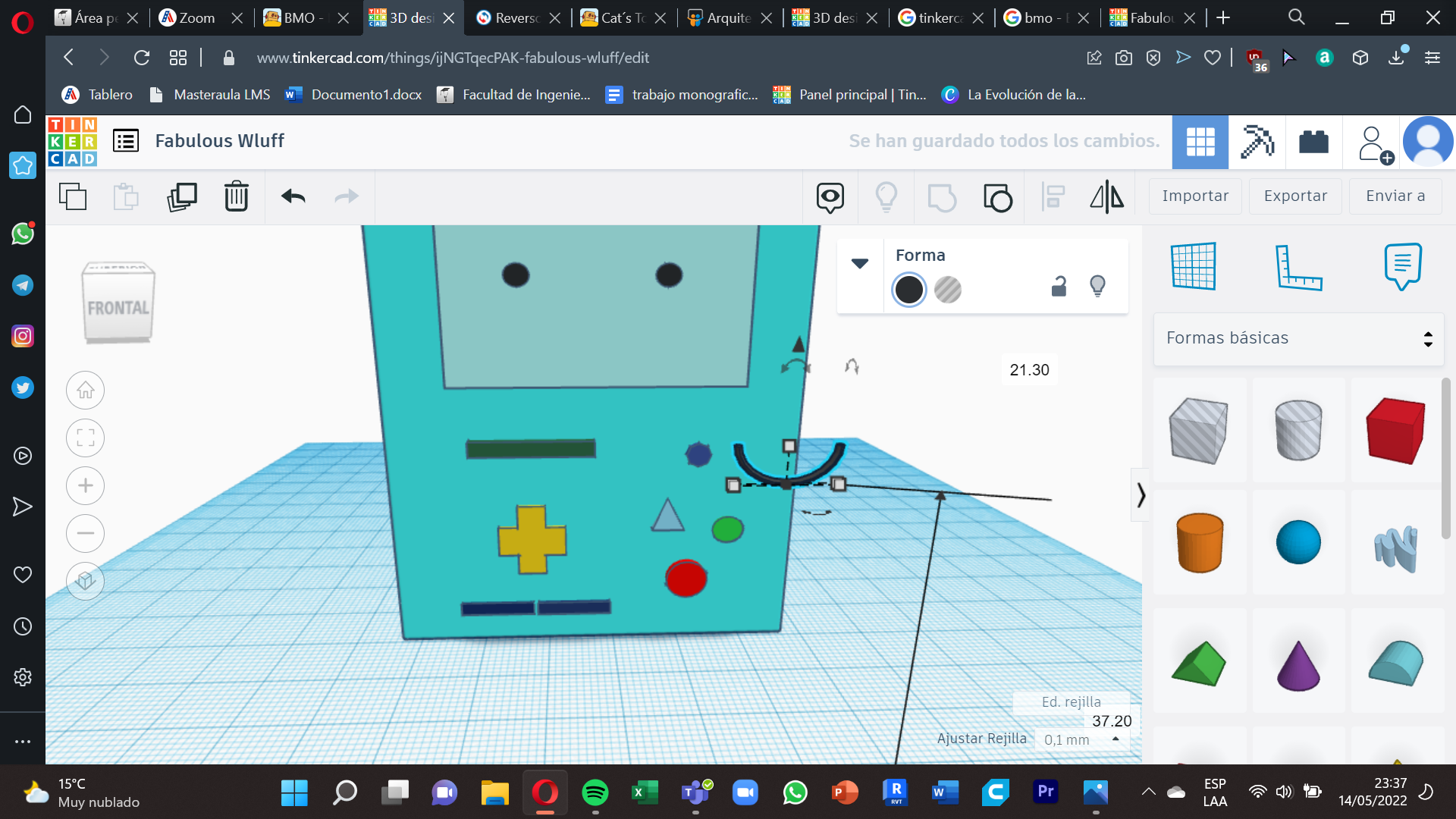Click the Align tool icon
The image size is (1456, 819).
click(1053, 196)
